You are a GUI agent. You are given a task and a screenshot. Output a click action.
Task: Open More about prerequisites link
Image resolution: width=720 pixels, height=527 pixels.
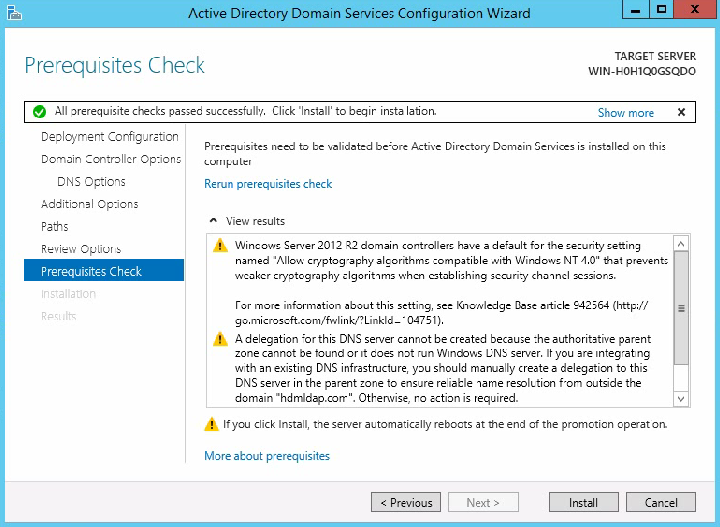(267, 456)
